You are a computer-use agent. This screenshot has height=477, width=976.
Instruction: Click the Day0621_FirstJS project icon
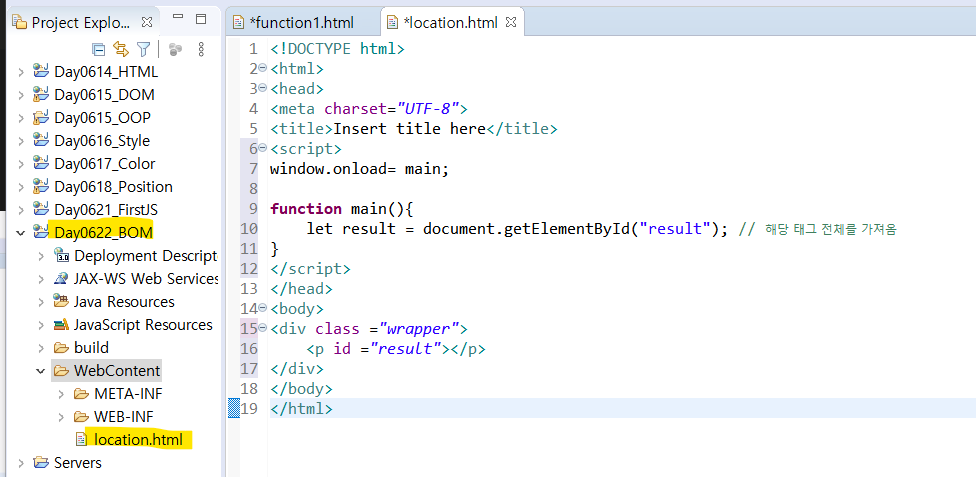pyautogui.click(x=40, y=209)
